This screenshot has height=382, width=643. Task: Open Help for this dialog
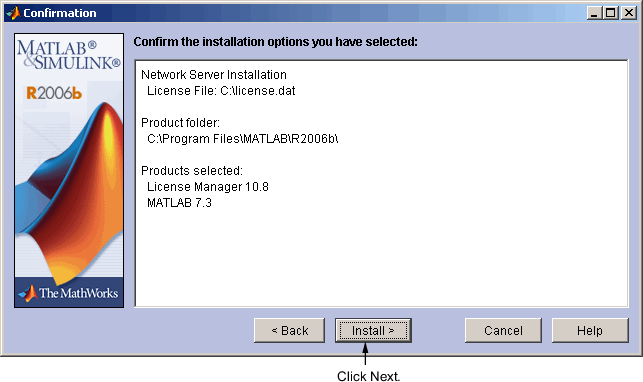click(590, 330)
